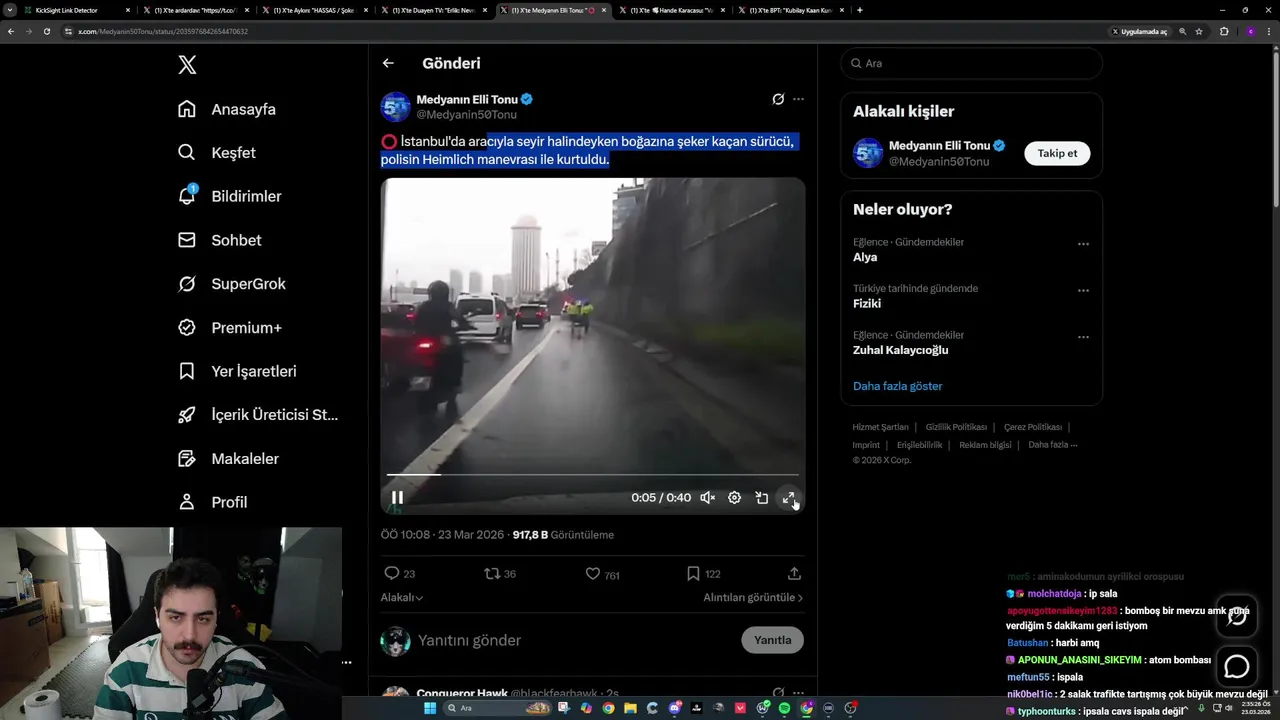Bookmark this page with the star

coord(1199,31)
